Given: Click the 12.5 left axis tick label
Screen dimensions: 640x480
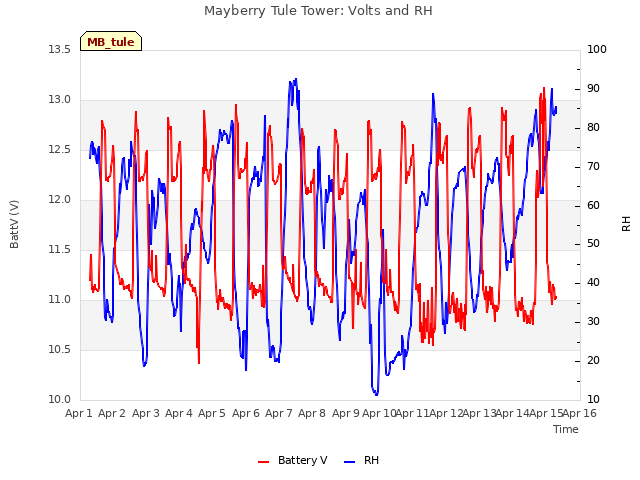Looking at the screenshot, I should (x=60, y=150).
